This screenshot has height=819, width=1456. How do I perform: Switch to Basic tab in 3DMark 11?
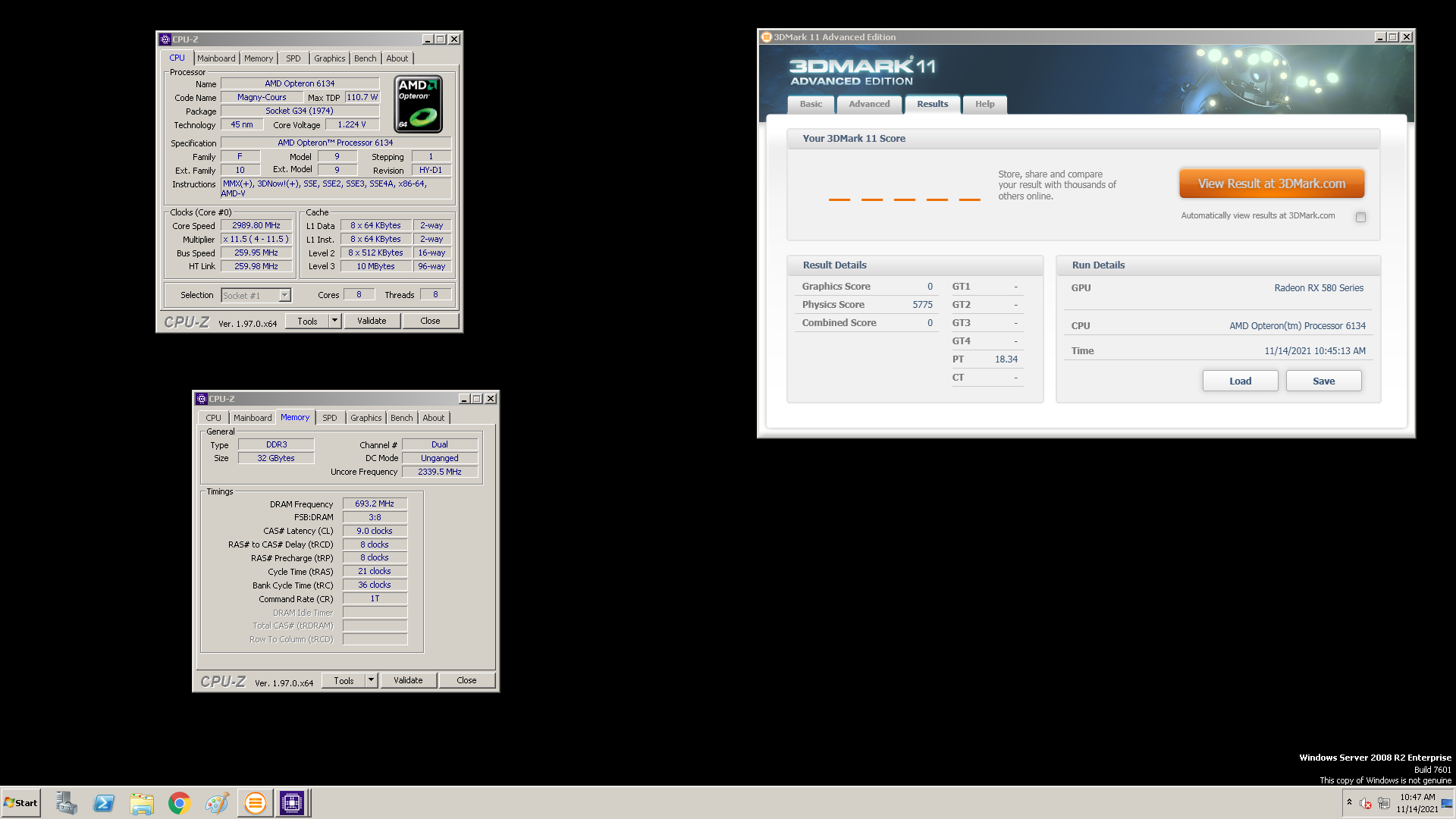point(811,105)
